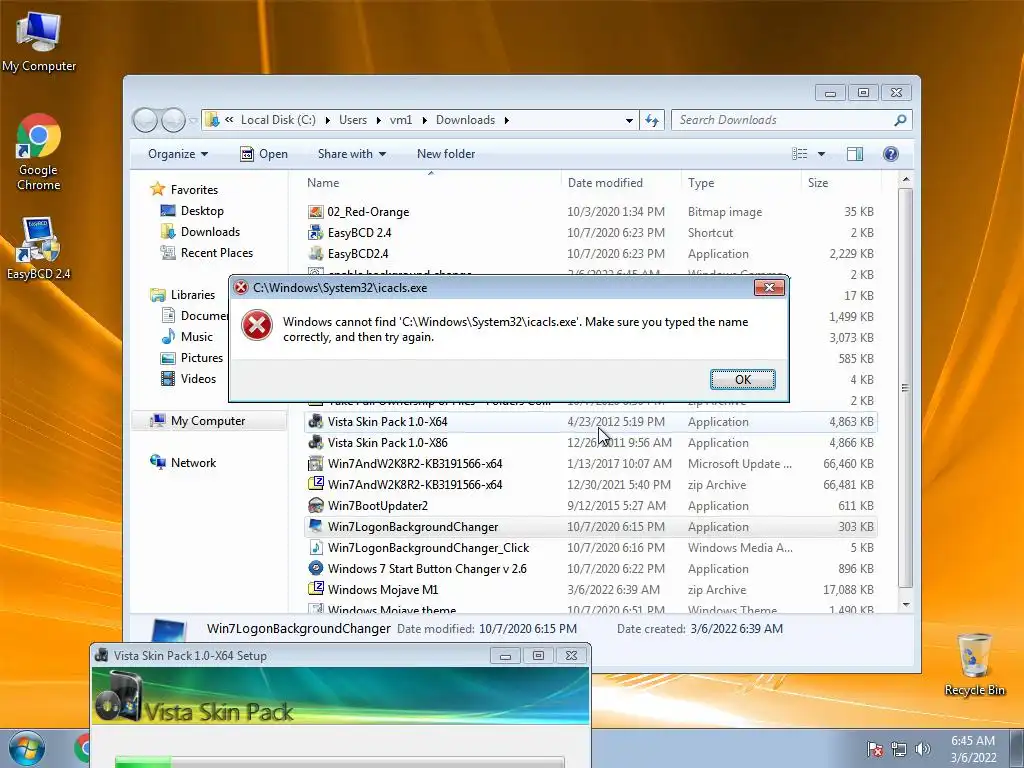Open the volume speaker tray icon
Image resolution: width=1024 pixels, height=768 pixels.
(923, 749)
